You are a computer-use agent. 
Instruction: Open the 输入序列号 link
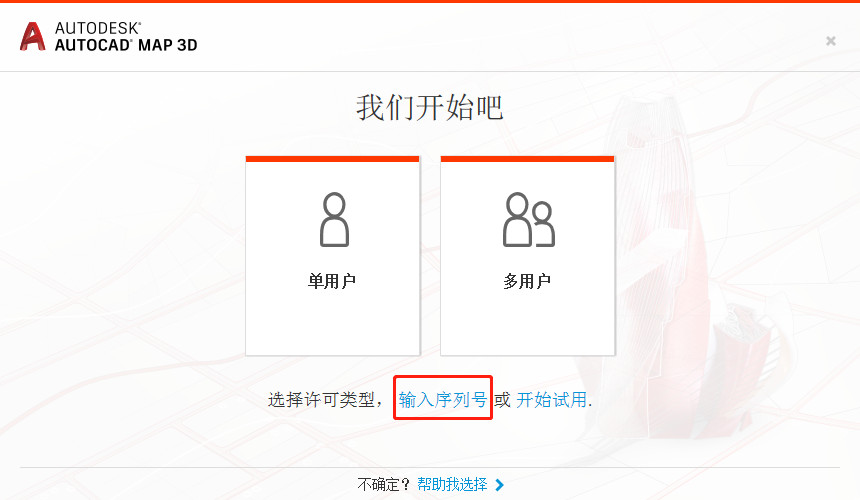pos(443,400)
